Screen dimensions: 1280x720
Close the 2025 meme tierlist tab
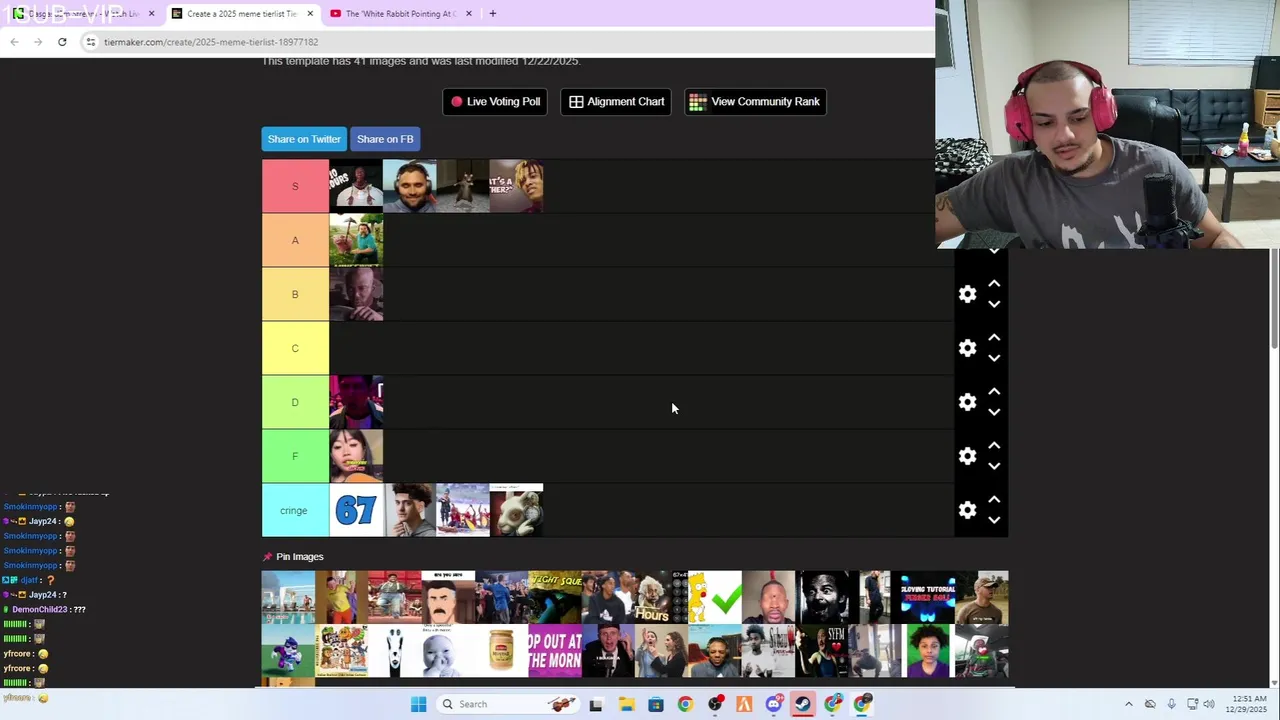310,14
